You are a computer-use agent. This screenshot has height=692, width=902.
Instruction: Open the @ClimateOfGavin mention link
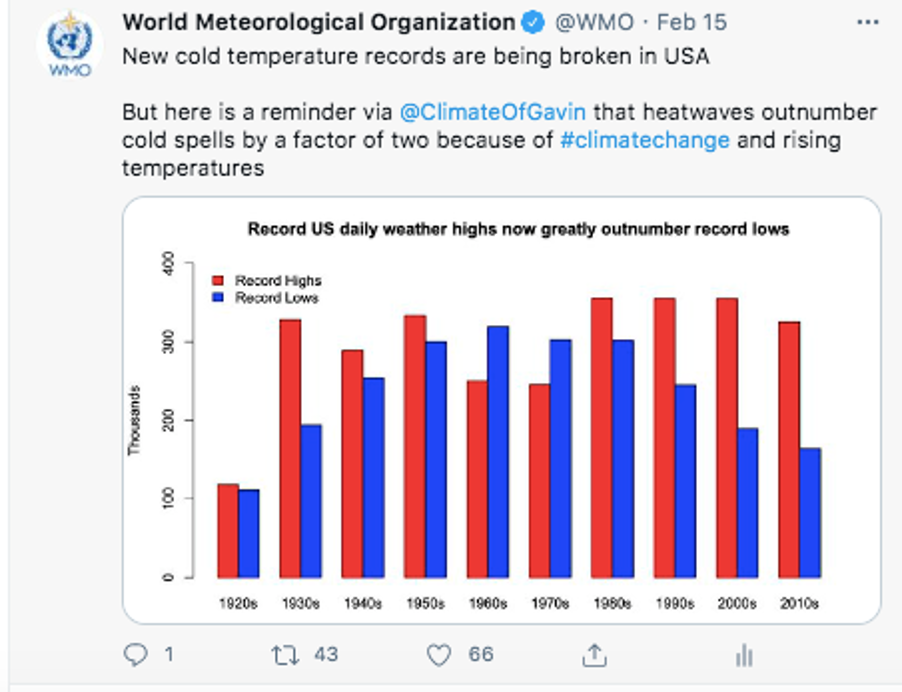[x=493, y=112]
